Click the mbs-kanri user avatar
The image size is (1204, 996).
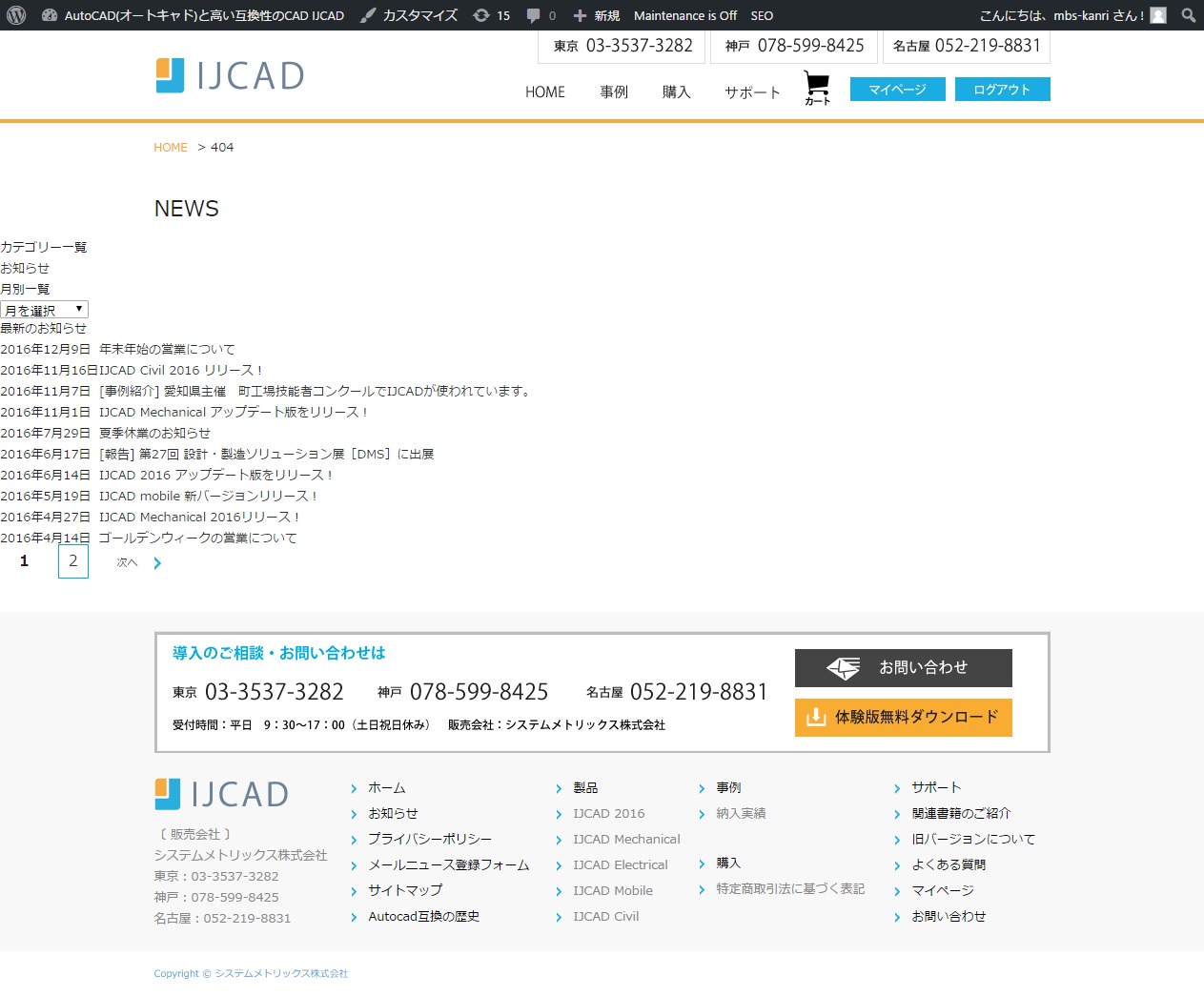click(1158, 15)
